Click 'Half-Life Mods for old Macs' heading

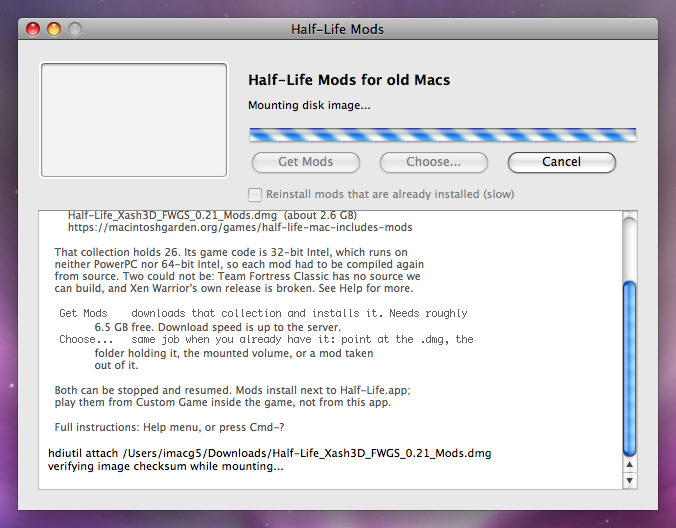pyautogui.click(x=349, y=80)
